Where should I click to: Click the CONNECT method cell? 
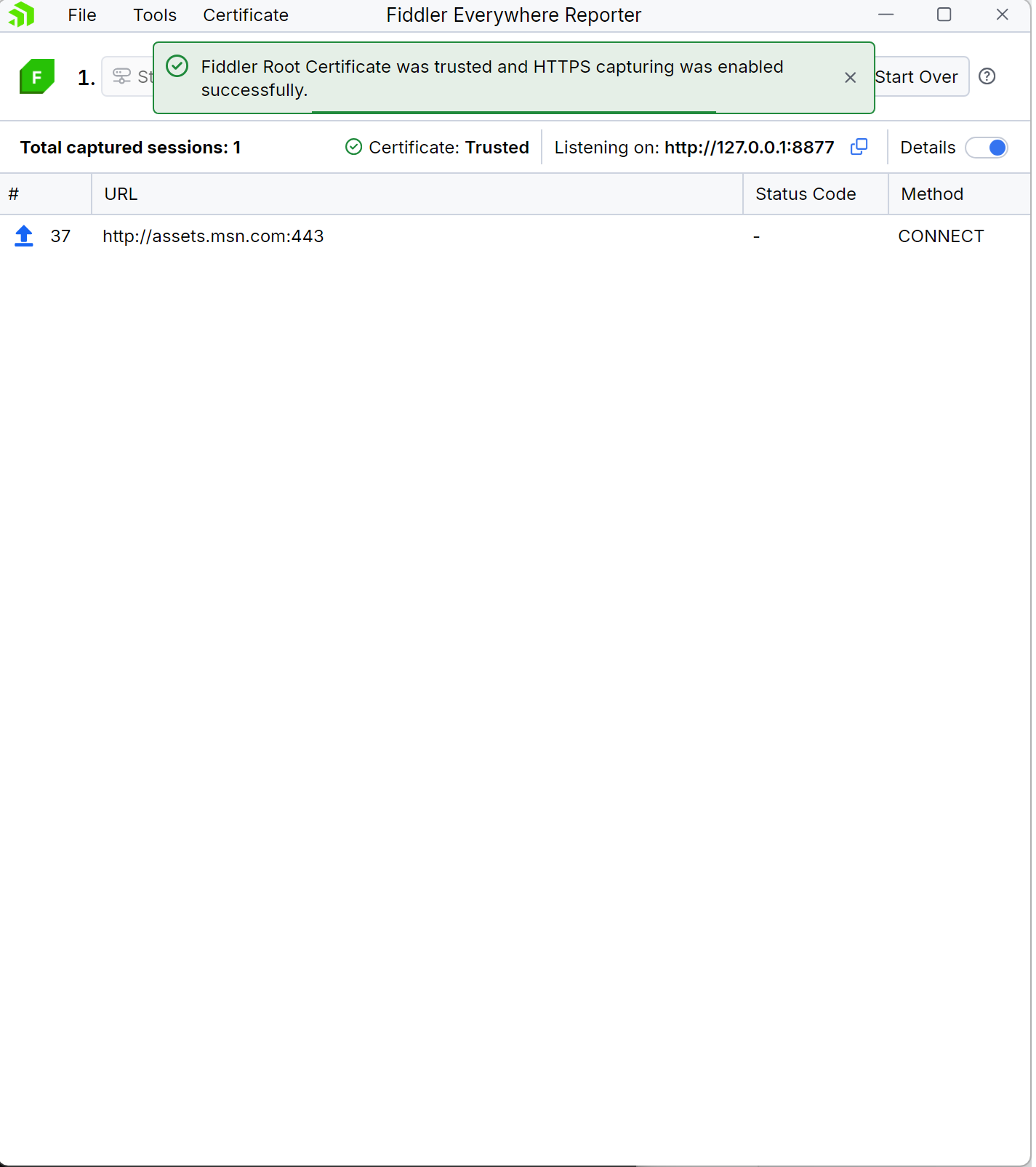[941, 236]
